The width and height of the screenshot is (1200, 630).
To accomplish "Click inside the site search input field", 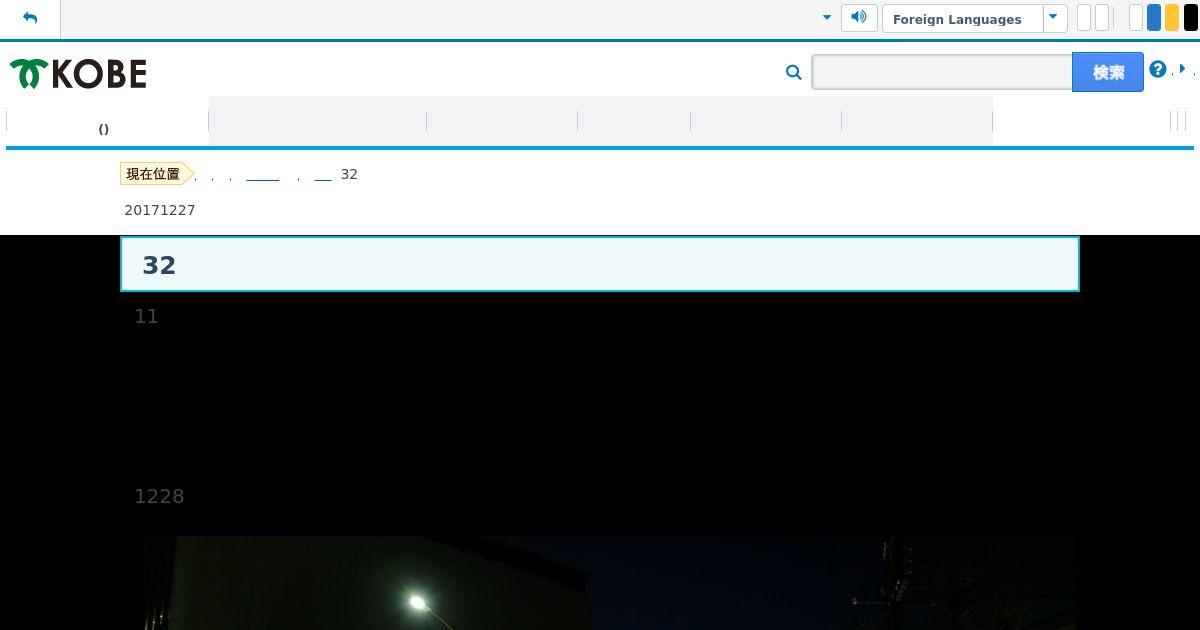I will click(x=942, y=72).
